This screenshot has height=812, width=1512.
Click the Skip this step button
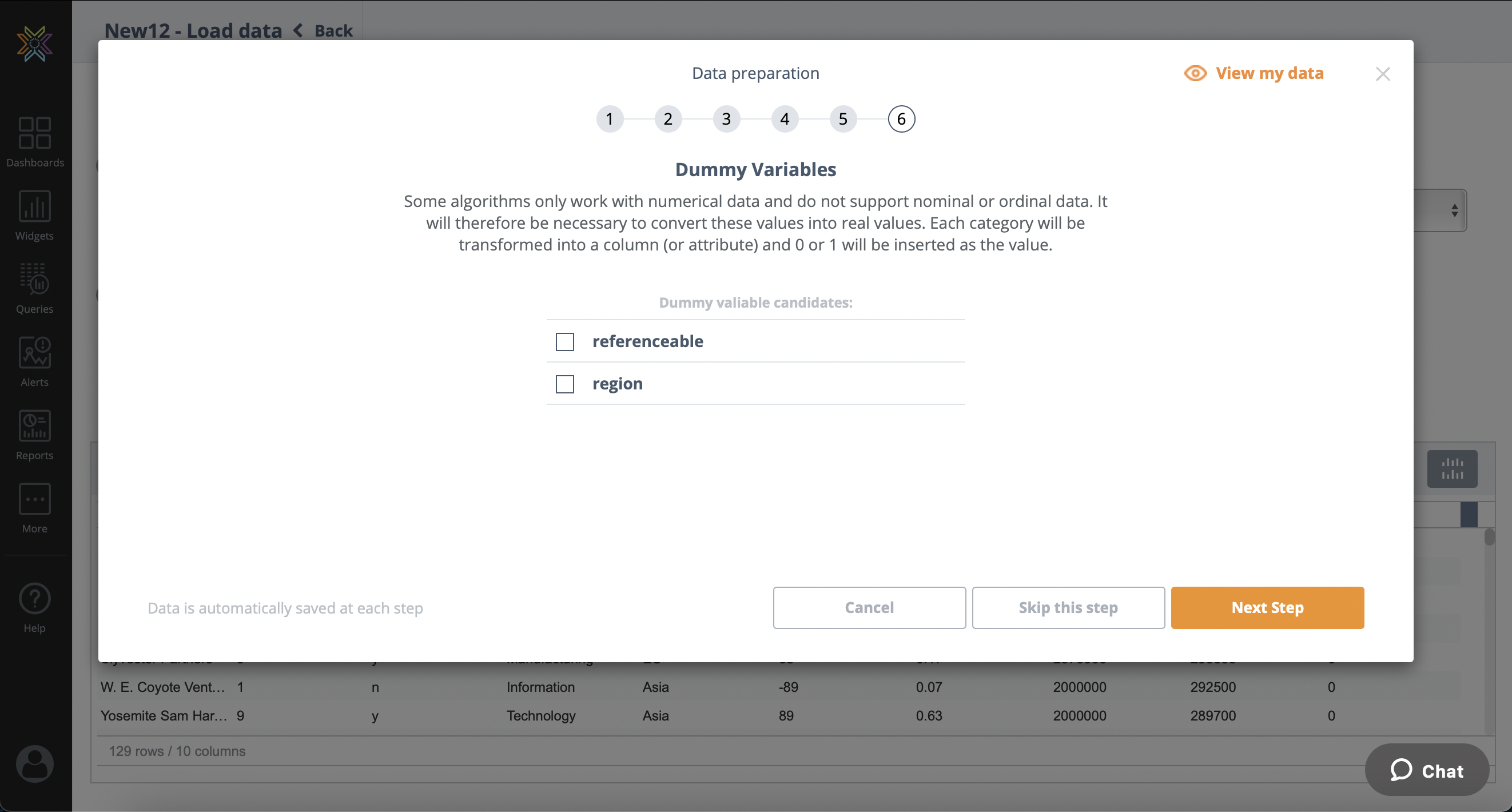1068,607
